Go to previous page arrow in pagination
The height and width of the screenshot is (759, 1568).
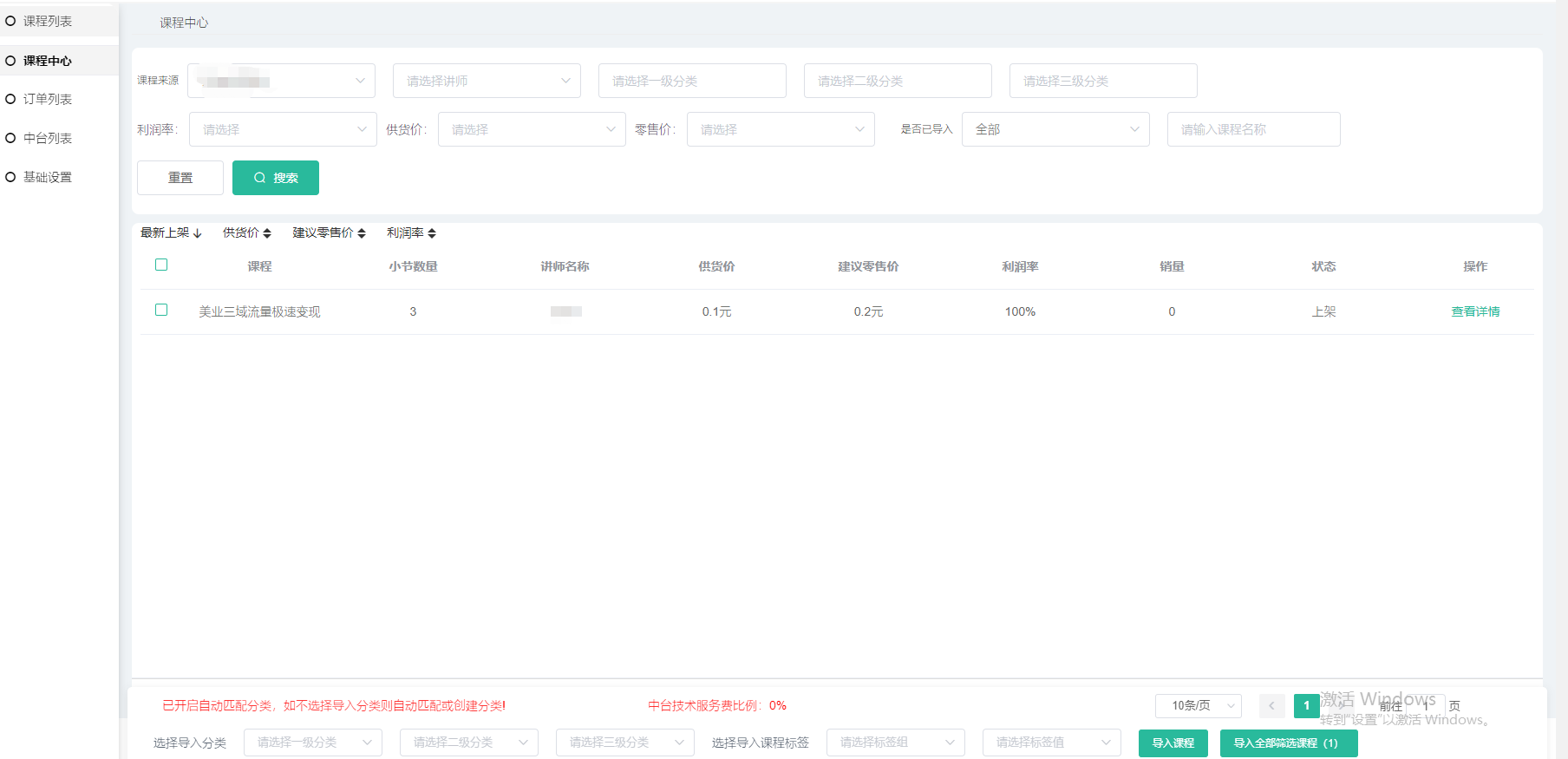click(x=1271, y=706)
